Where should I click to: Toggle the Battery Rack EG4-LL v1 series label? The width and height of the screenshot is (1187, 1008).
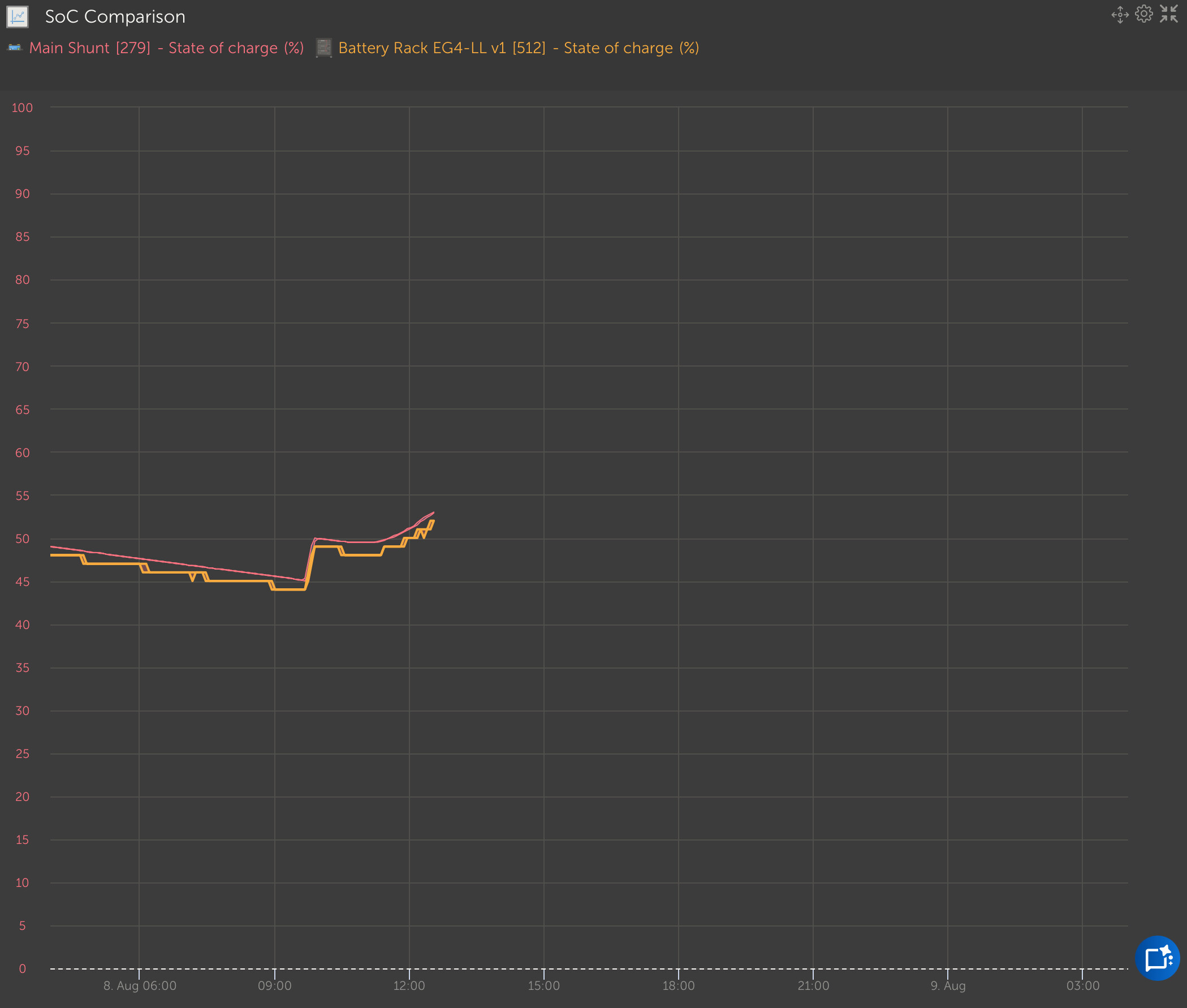(x=518, y=48)
